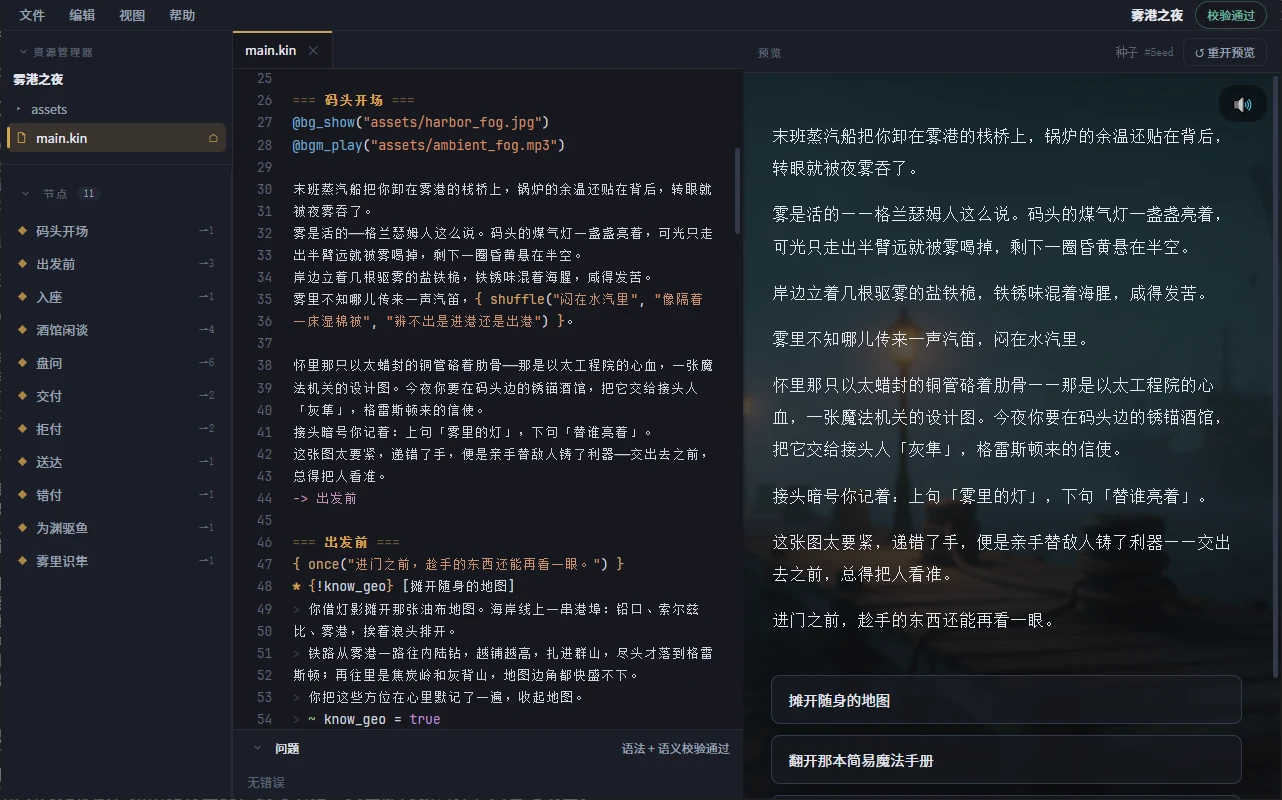1282x800 pixels.
Task: Jump to node 出发前
Action: pos(116,264)
